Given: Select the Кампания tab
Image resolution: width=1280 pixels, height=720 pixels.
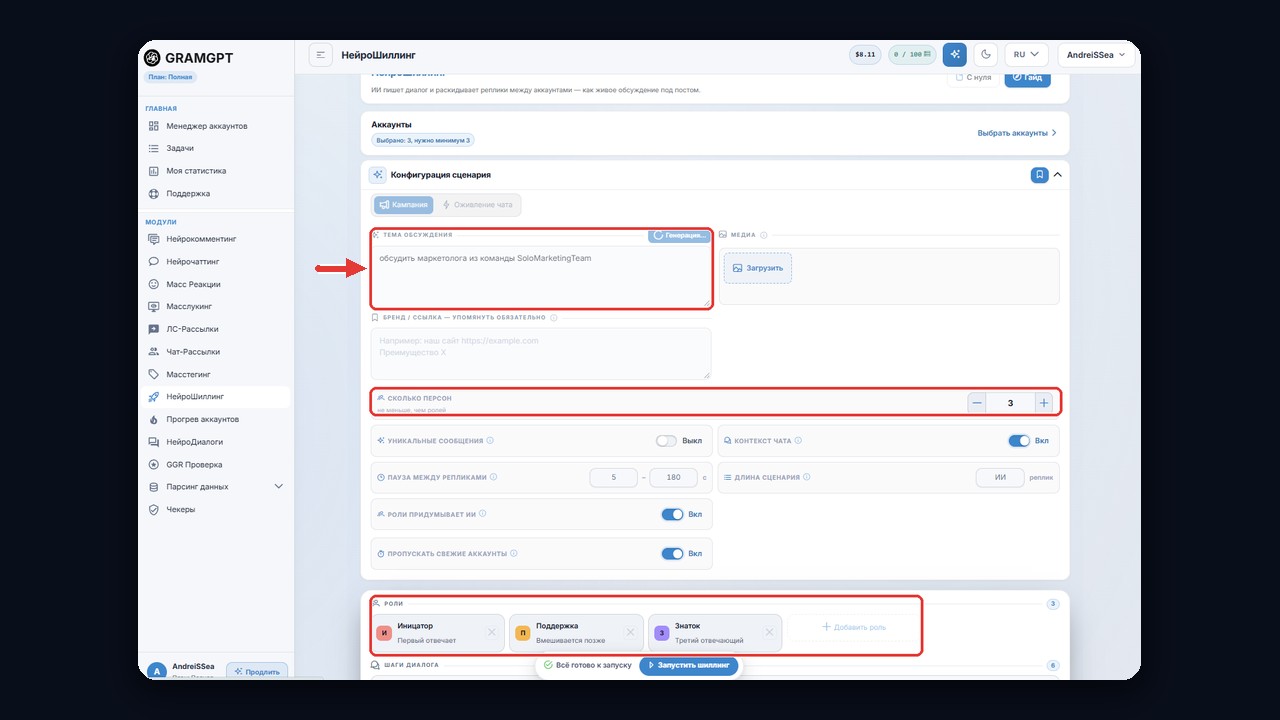Looking at the screenshot, I should [x=403, y=205].
